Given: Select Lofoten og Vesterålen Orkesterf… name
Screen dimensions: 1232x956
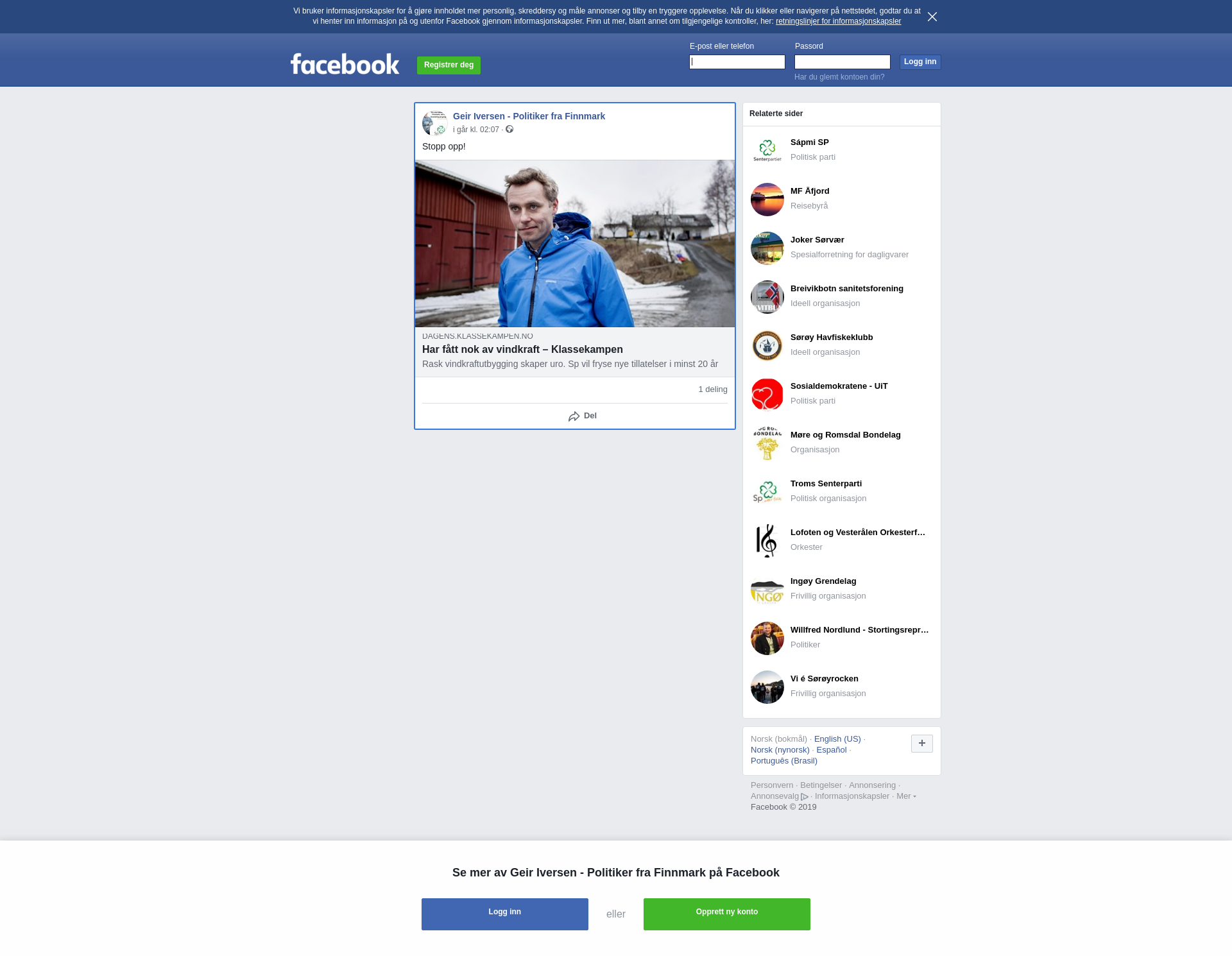Looking at the screenshot, I should [858, 533].
